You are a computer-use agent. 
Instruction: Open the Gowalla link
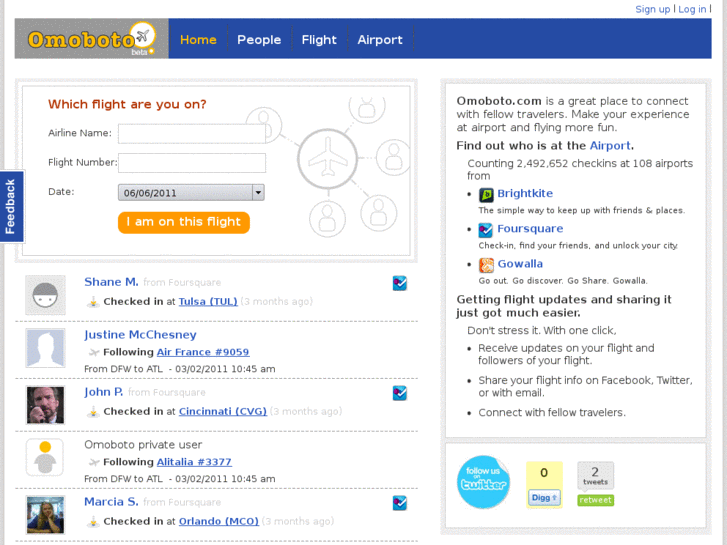520,264
